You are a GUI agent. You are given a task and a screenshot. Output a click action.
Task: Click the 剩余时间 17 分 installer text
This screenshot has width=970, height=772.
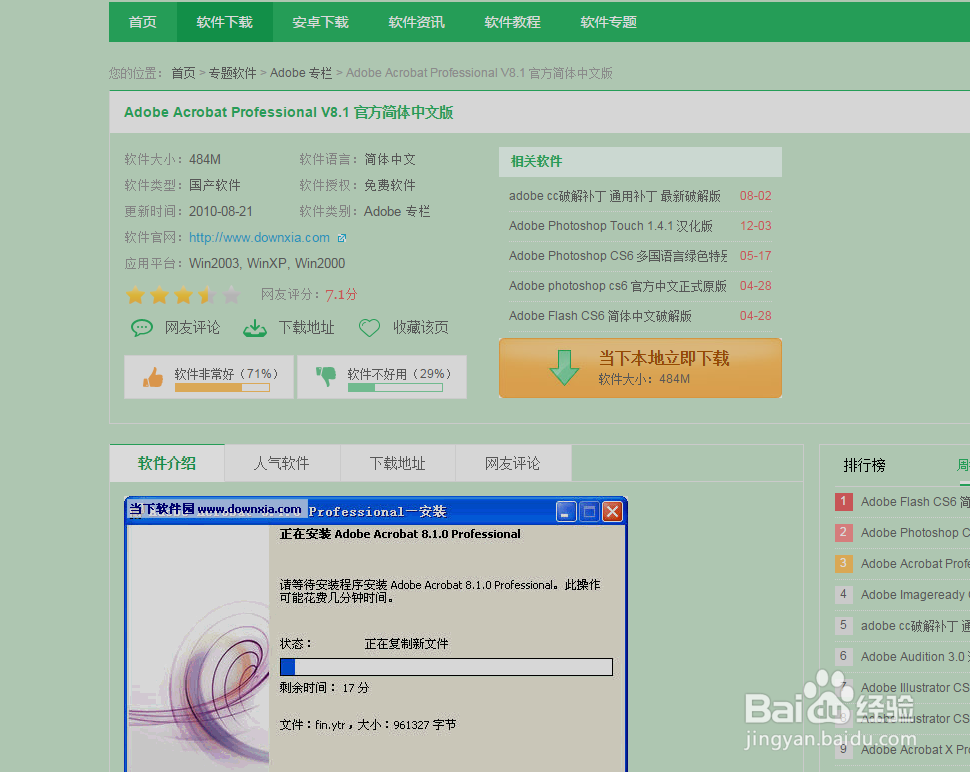[324, 688]
